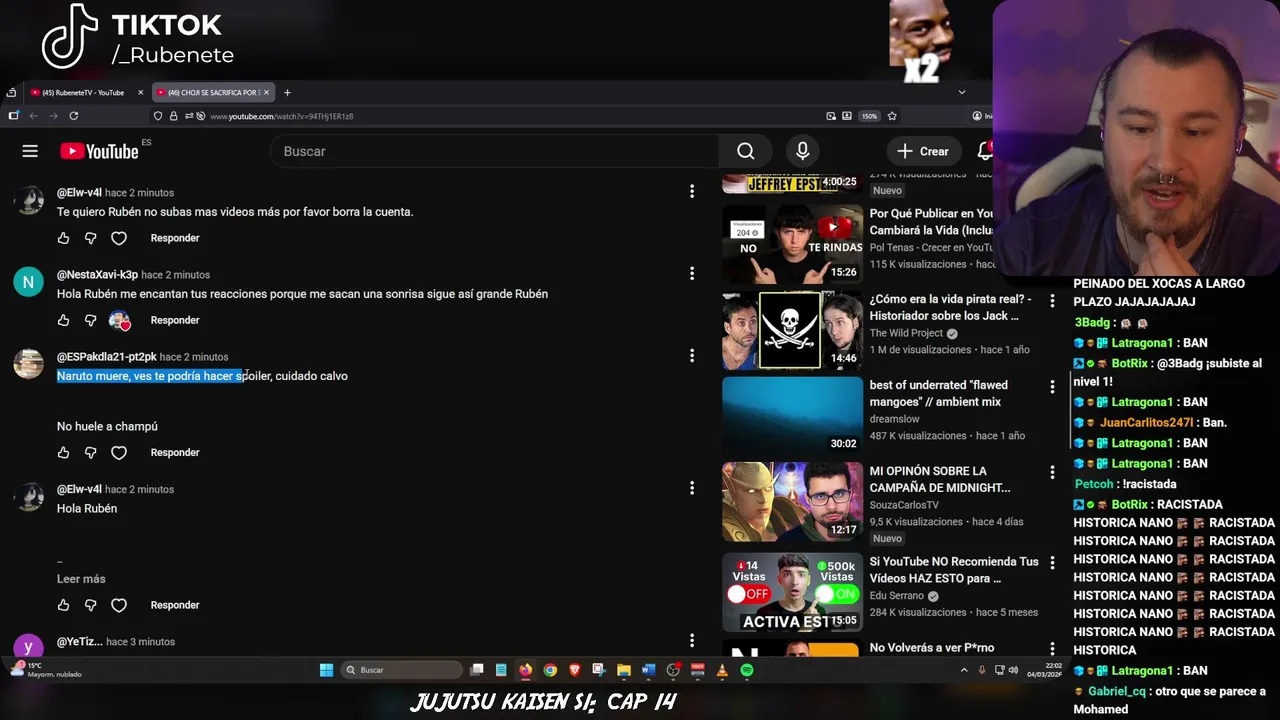Open the pirate flag video thumbnail
1280x720 pixels.
point(792,330)
